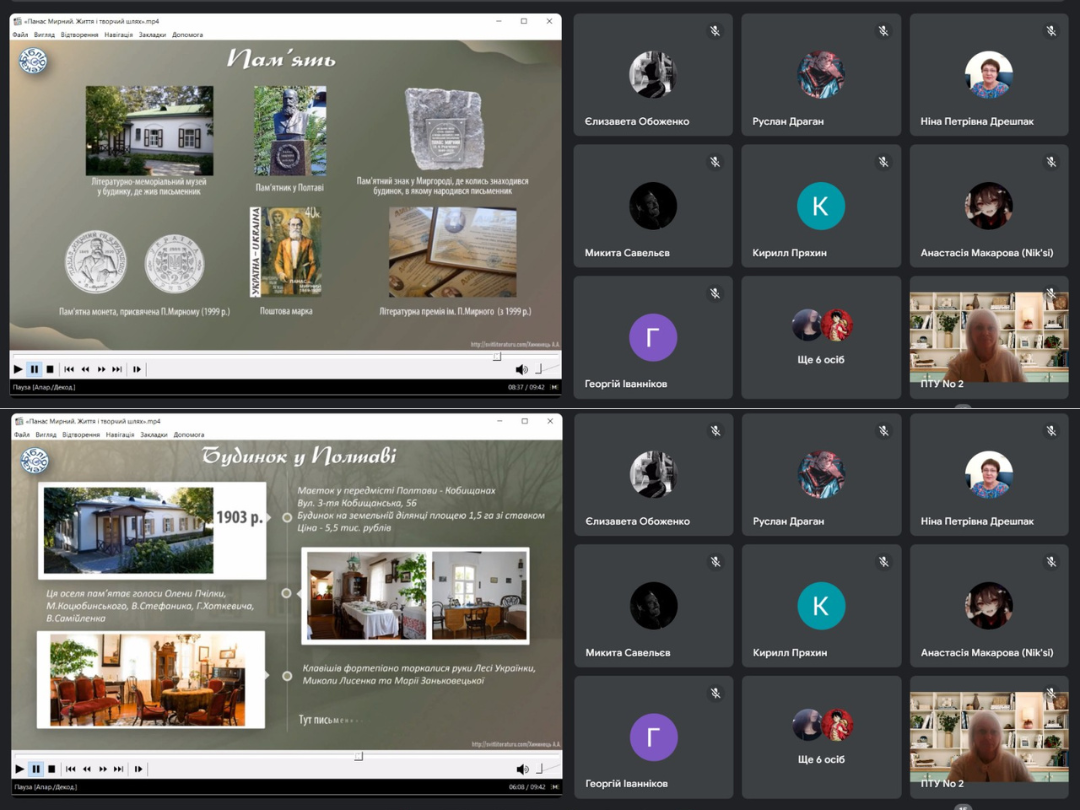This screenshot has width=1080, height=810.
Task: Open Файл menu in the Будинок у Полтаві player
Action: [22, 435]
